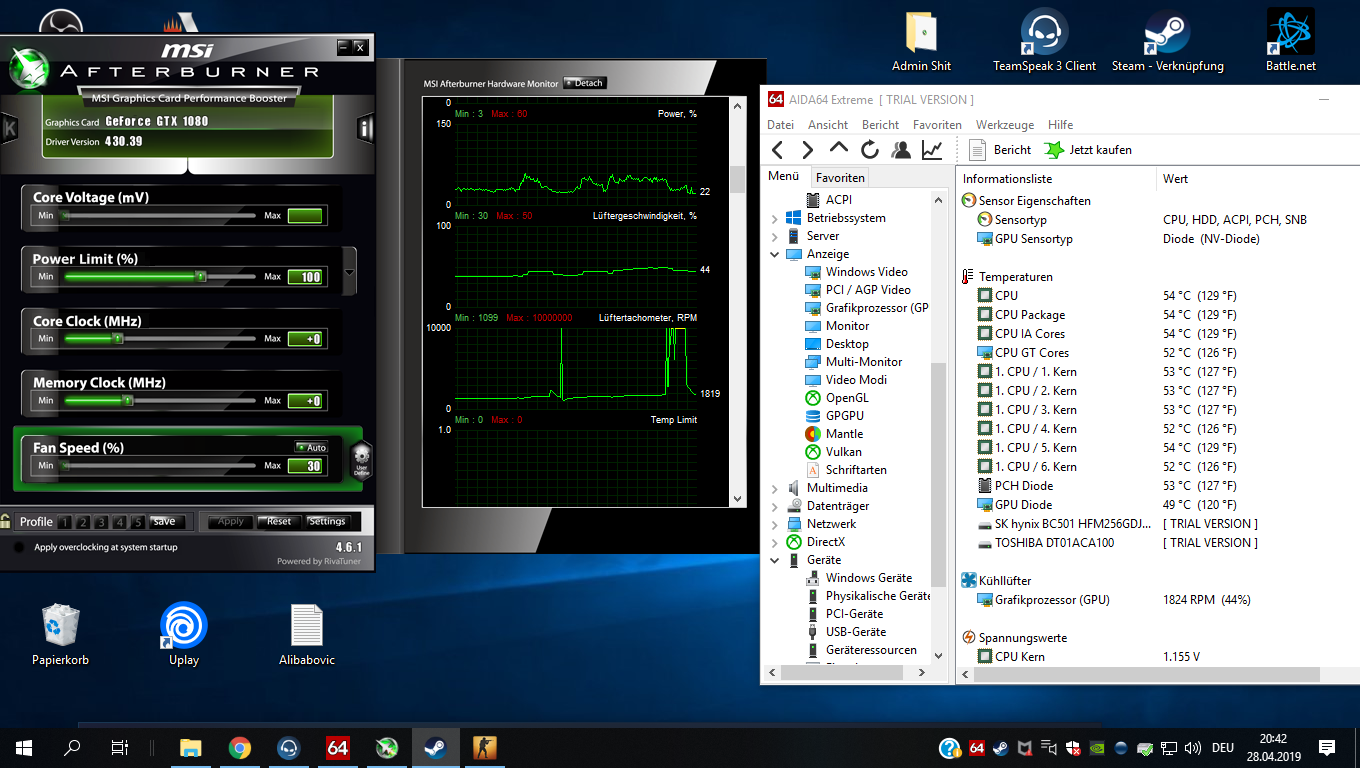This screenshot has width=1360, height=768.
Task: Expand Multimedia tree node
Action: coord(774,488)
